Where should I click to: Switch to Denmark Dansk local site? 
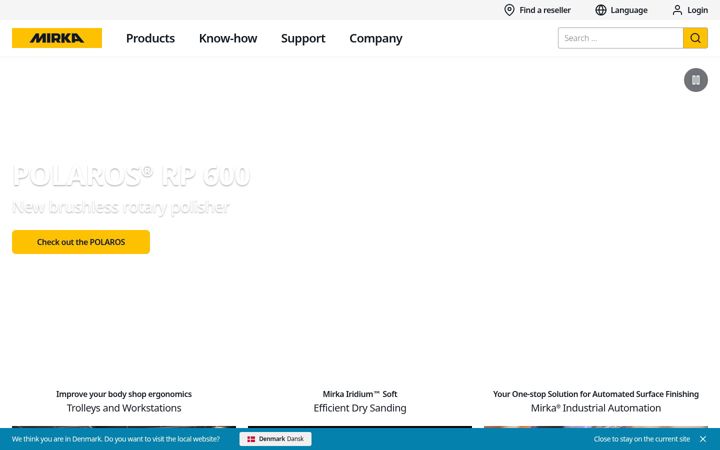pyautogui.click(x=276, y=439)
